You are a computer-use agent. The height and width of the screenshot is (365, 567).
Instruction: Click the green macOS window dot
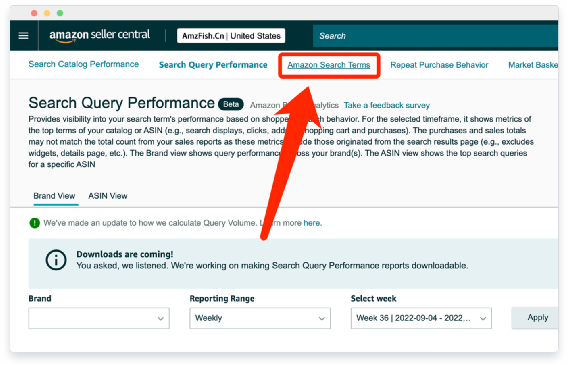pos(60,13)
